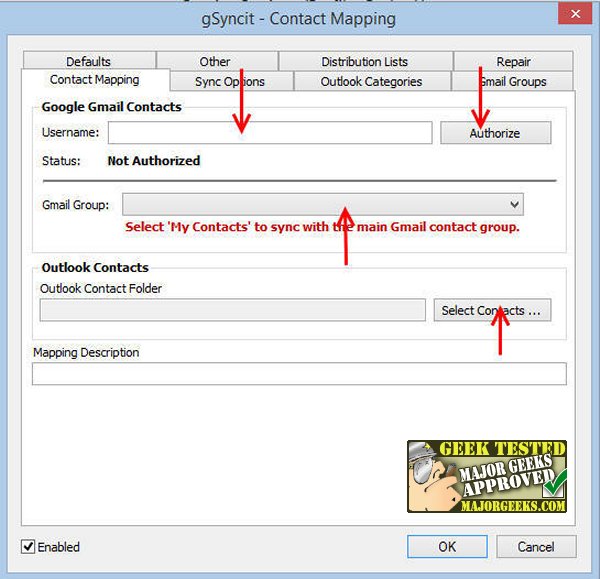Click the 'Not Authorized' status text
This screenshot has width=600, height=579.
[154, 161]
